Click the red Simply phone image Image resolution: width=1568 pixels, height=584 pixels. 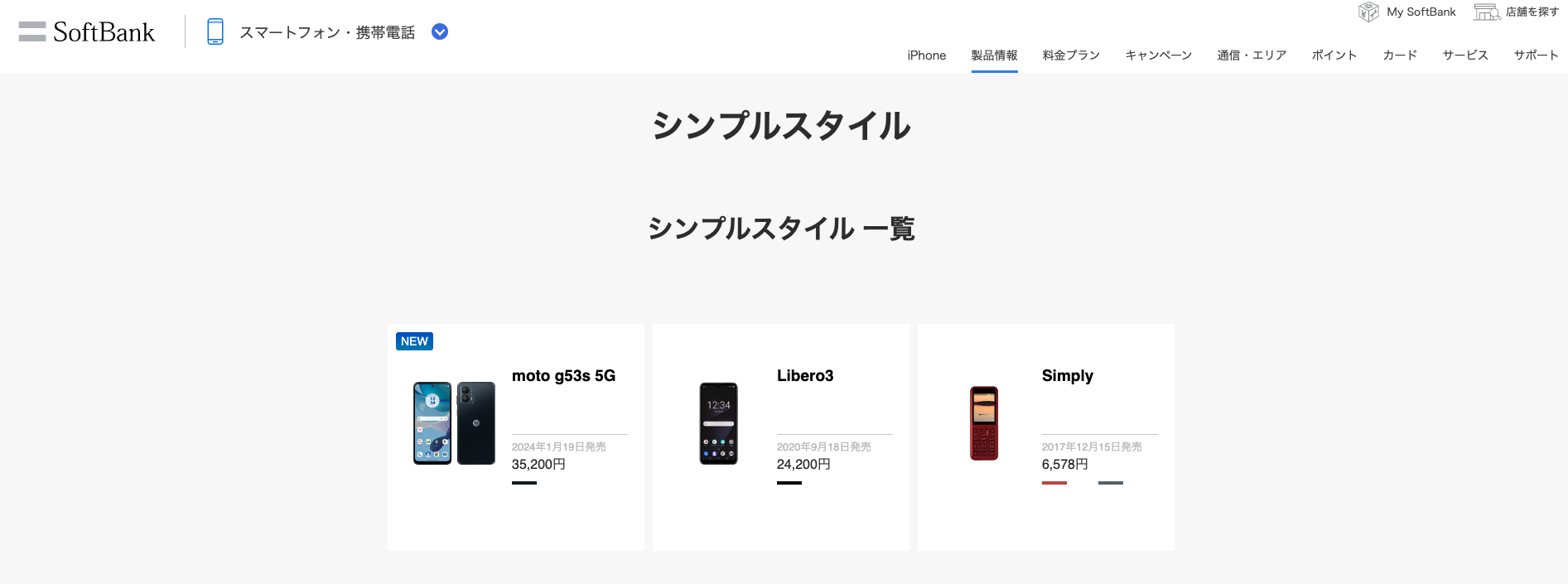(x=984, y=423)
